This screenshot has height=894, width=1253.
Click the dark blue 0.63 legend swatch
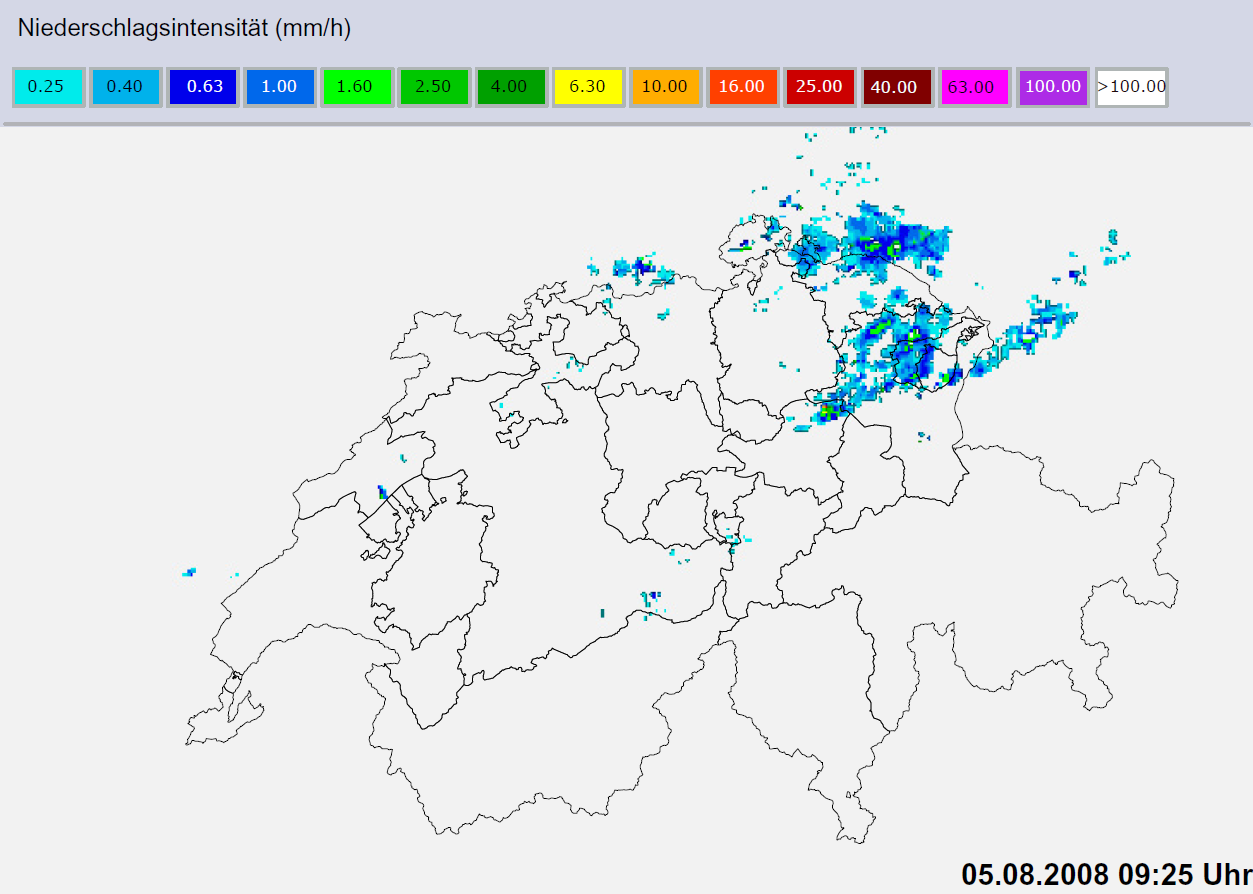pos(202,87)
